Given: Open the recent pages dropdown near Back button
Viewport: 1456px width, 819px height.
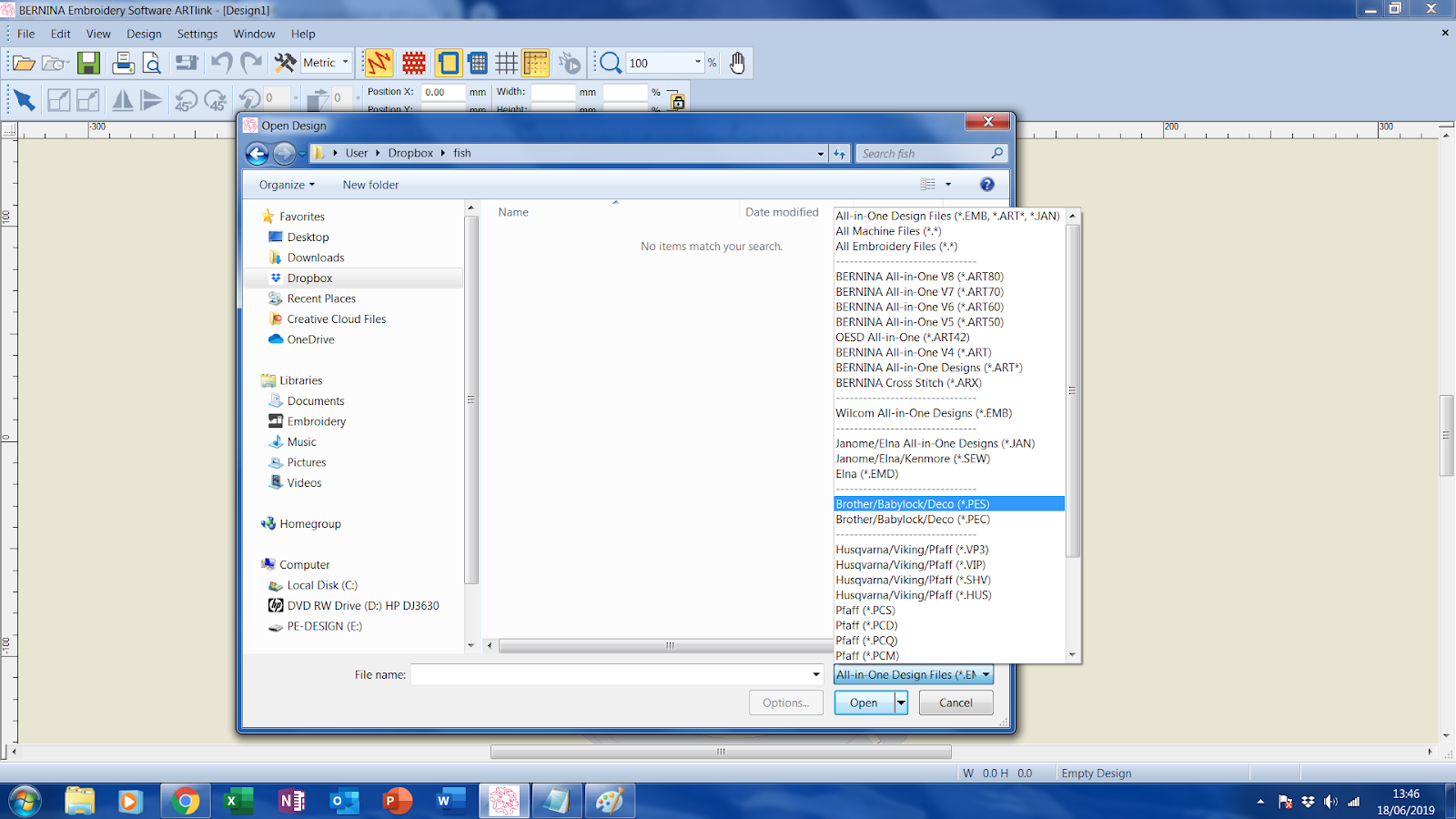Looking at the screenshot, I should coord(302,154).
